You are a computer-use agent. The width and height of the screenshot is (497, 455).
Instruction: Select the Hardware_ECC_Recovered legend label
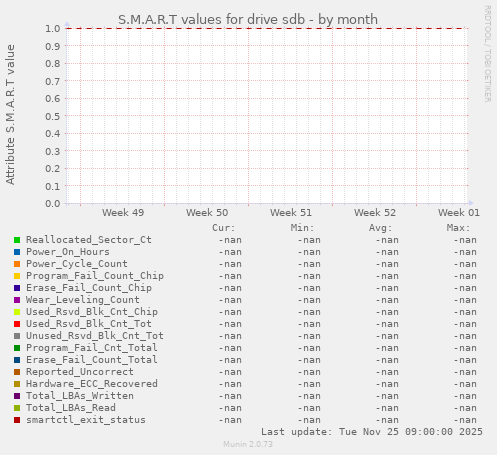pos(92,384)
